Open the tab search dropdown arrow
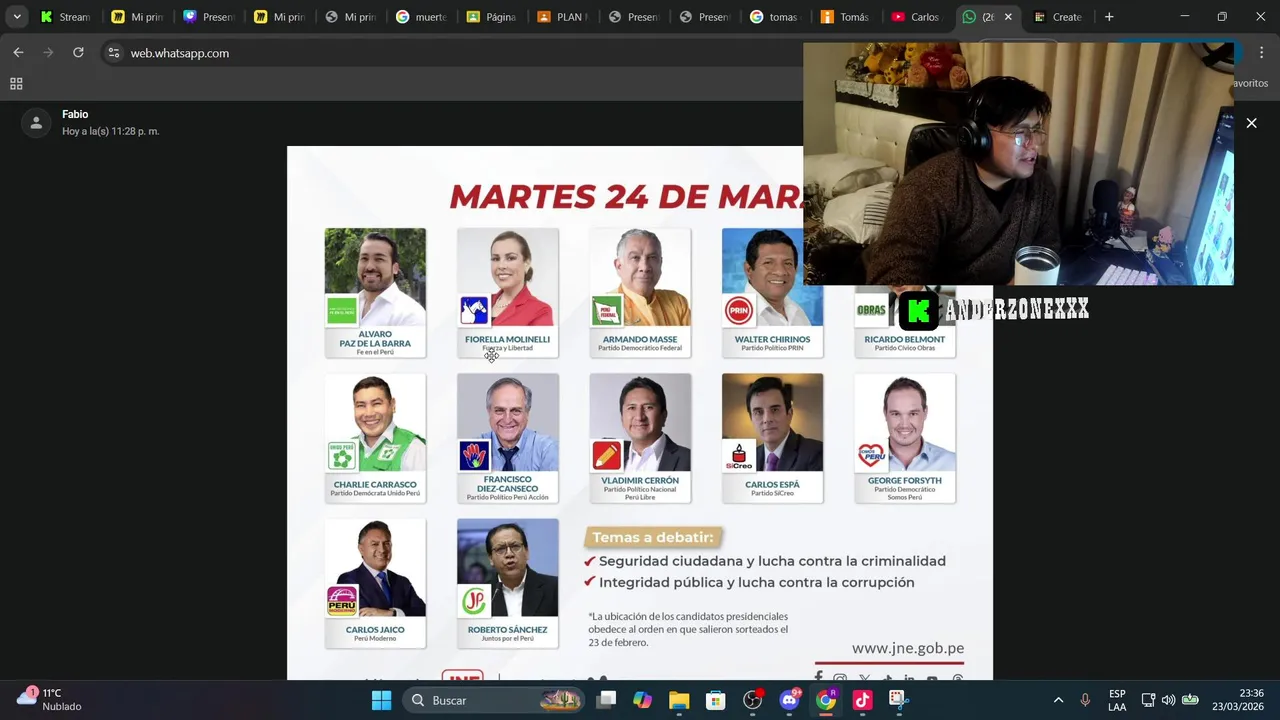Screen dimensions: 1280x720 pyautogui.click(x=17, y=17)
